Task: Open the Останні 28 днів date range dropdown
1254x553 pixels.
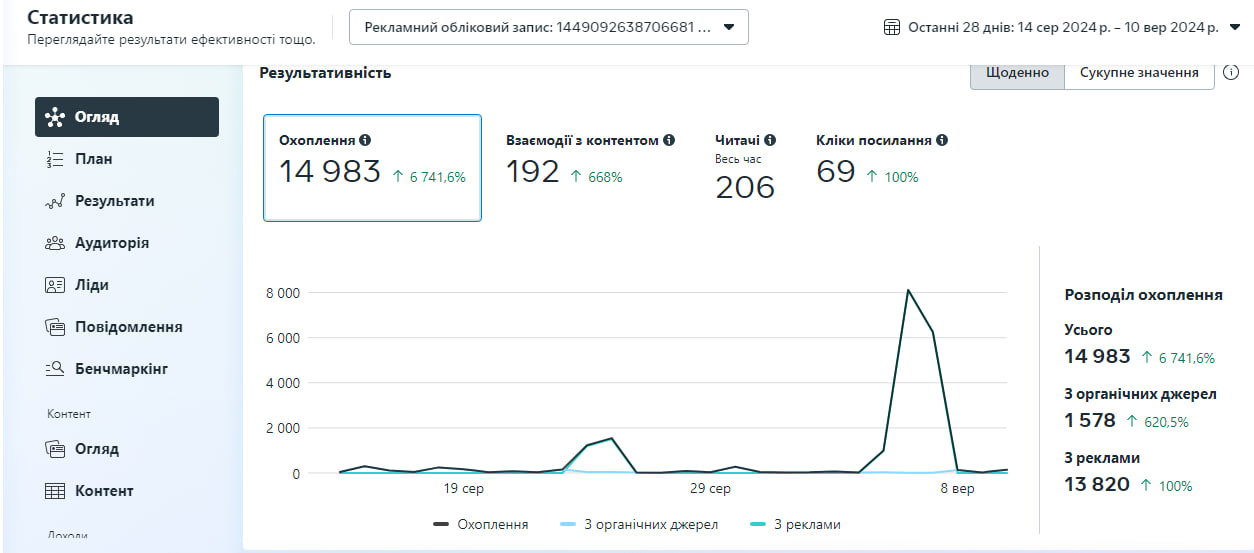Action: point(1063,27)
